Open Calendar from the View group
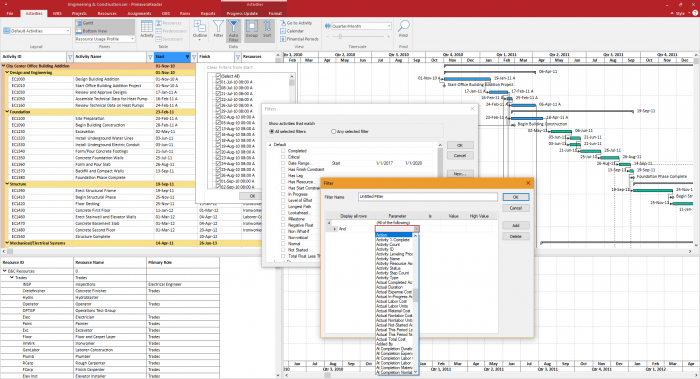Screen dimensions: 700x379 [292, 31]
